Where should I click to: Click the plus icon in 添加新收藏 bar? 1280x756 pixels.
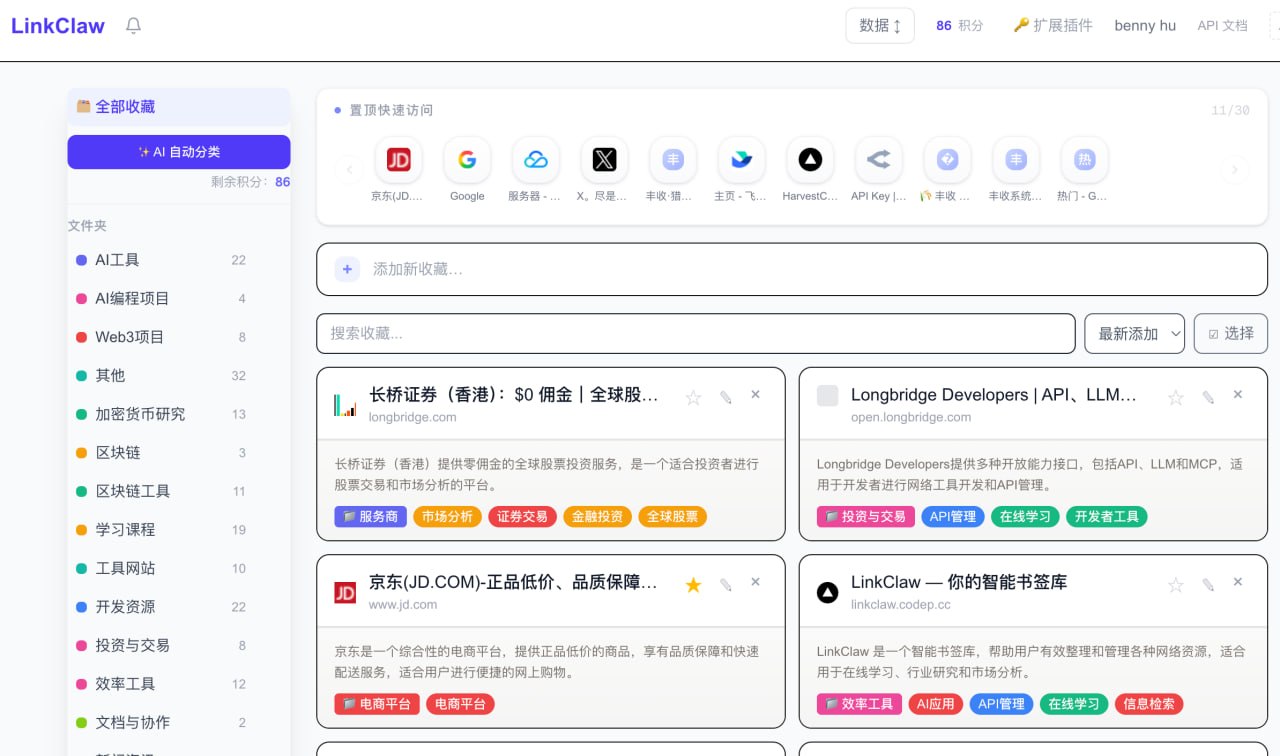347,269
